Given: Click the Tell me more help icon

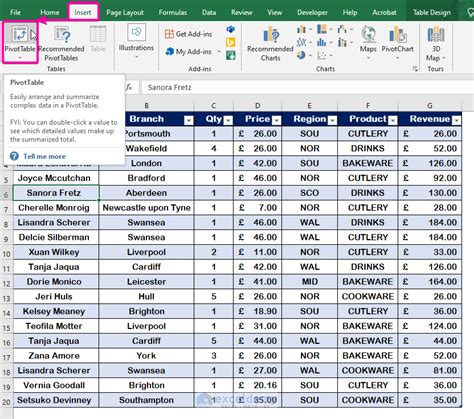Looking at the screenshot, I should click(14, 156).
